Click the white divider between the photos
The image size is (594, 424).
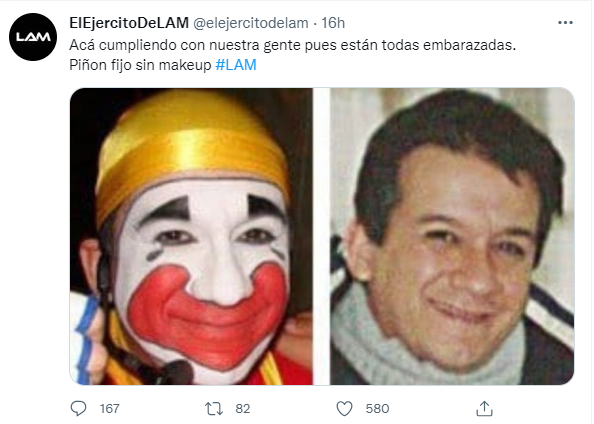[321, 236]
